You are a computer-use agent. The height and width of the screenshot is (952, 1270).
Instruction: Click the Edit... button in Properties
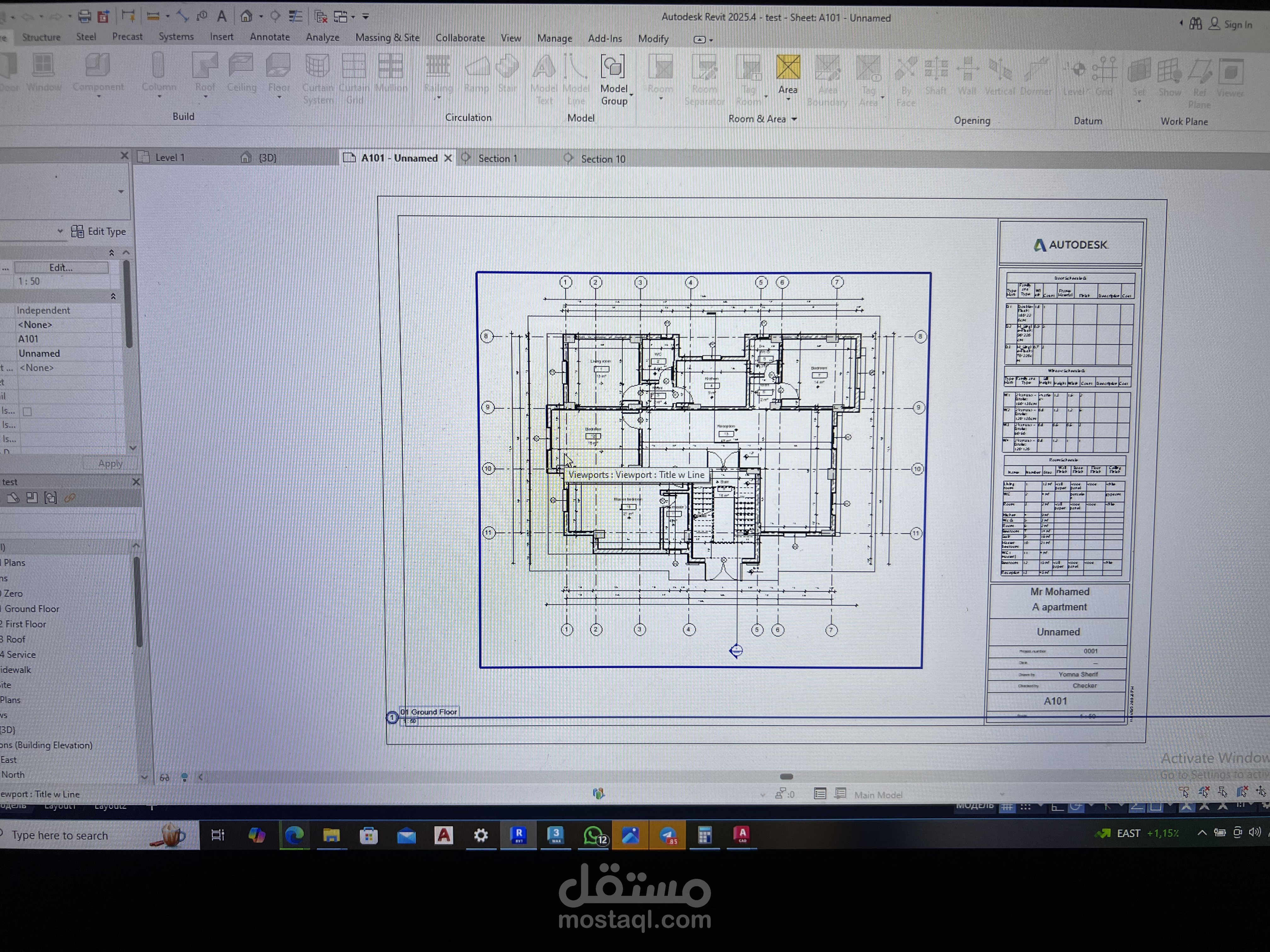[61, 267]
